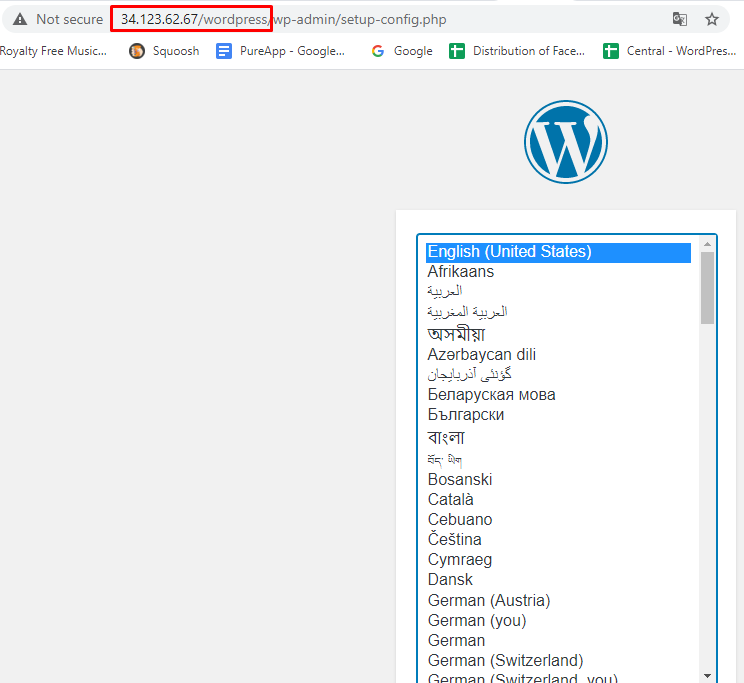744x683 pixels.
Task: Select Cebuano language
Action: pos(558,519)
